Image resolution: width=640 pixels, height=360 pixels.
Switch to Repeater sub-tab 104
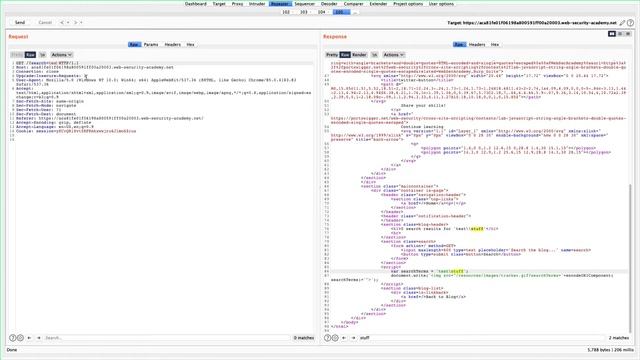(323, 12)
